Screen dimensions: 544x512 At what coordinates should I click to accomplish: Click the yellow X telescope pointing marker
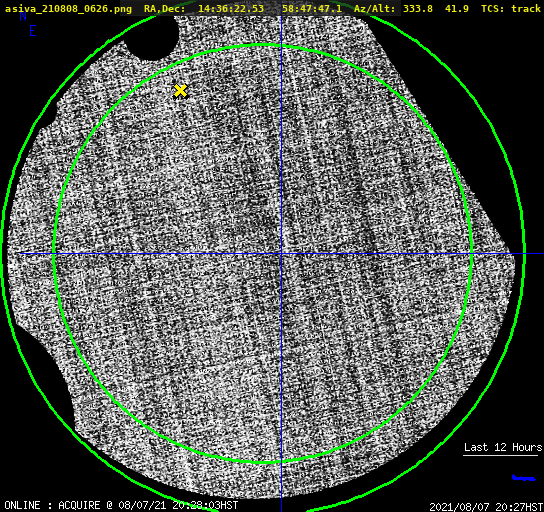[180, 91]
